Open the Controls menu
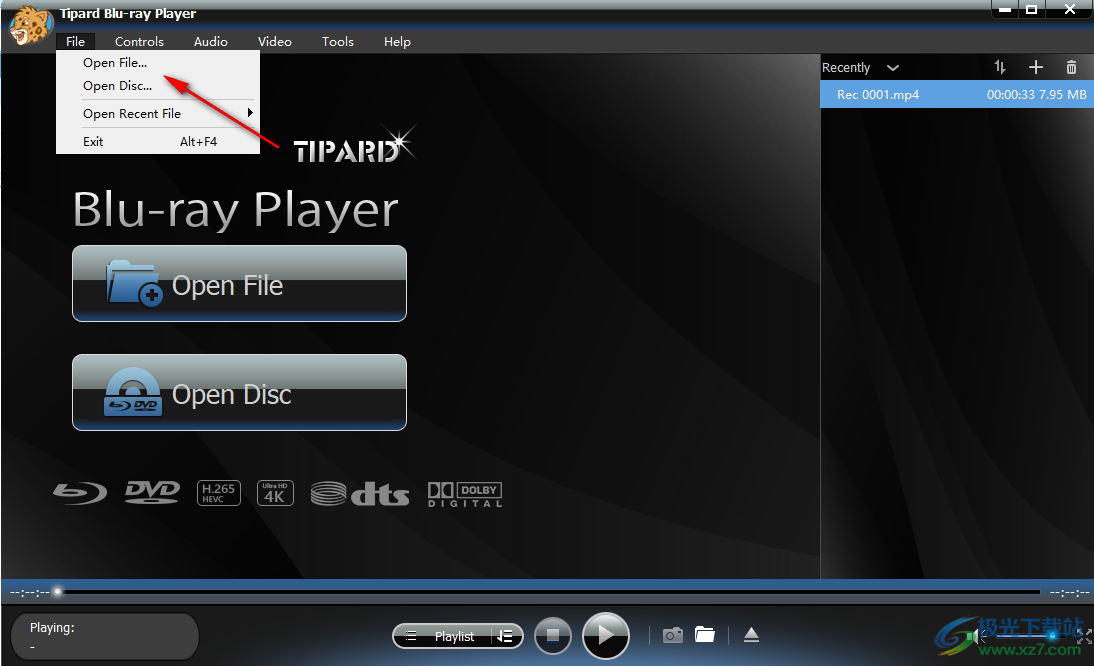The height and width of the screenshot is (666, 1094). point(139,41)
